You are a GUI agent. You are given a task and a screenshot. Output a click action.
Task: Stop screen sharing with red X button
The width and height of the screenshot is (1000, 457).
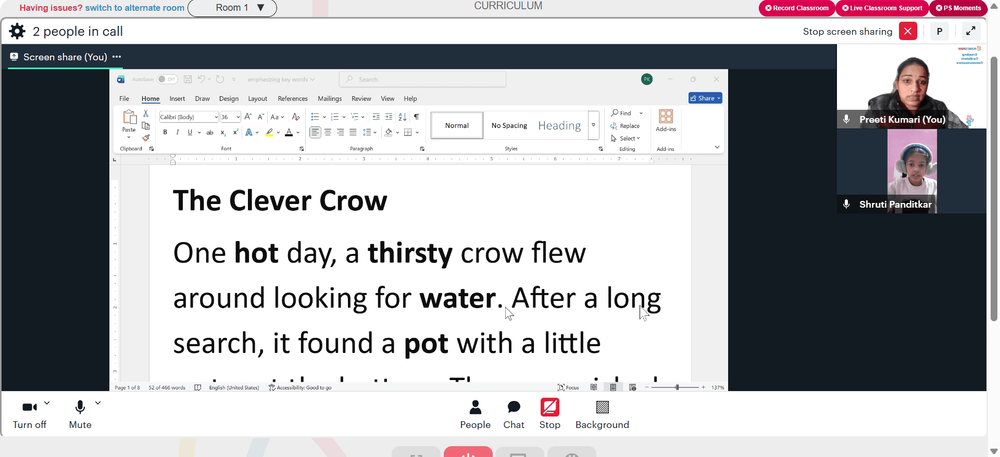[x=908, y=31]
